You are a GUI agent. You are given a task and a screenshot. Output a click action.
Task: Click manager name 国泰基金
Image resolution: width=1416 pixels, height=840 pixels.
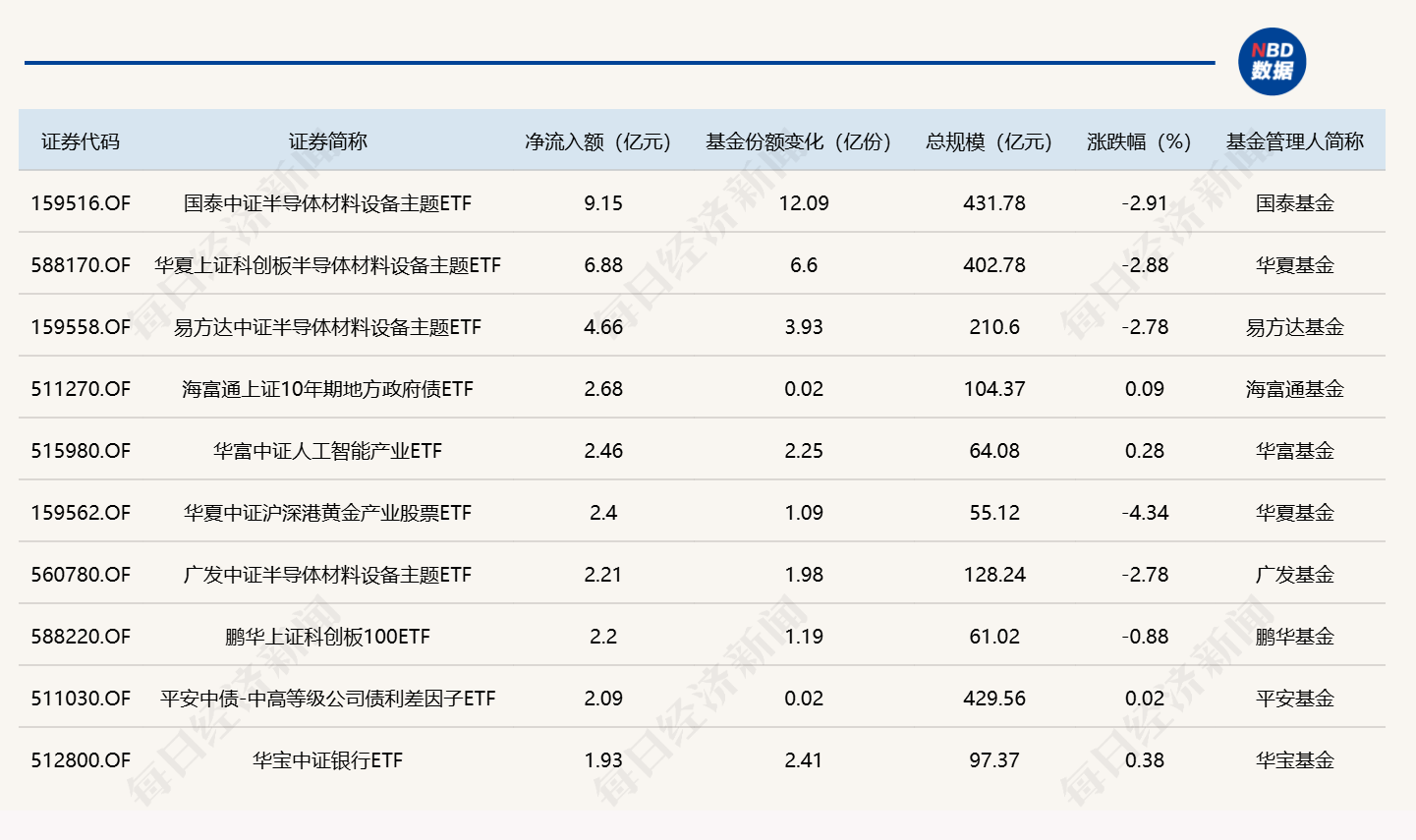coord(1295,203)
